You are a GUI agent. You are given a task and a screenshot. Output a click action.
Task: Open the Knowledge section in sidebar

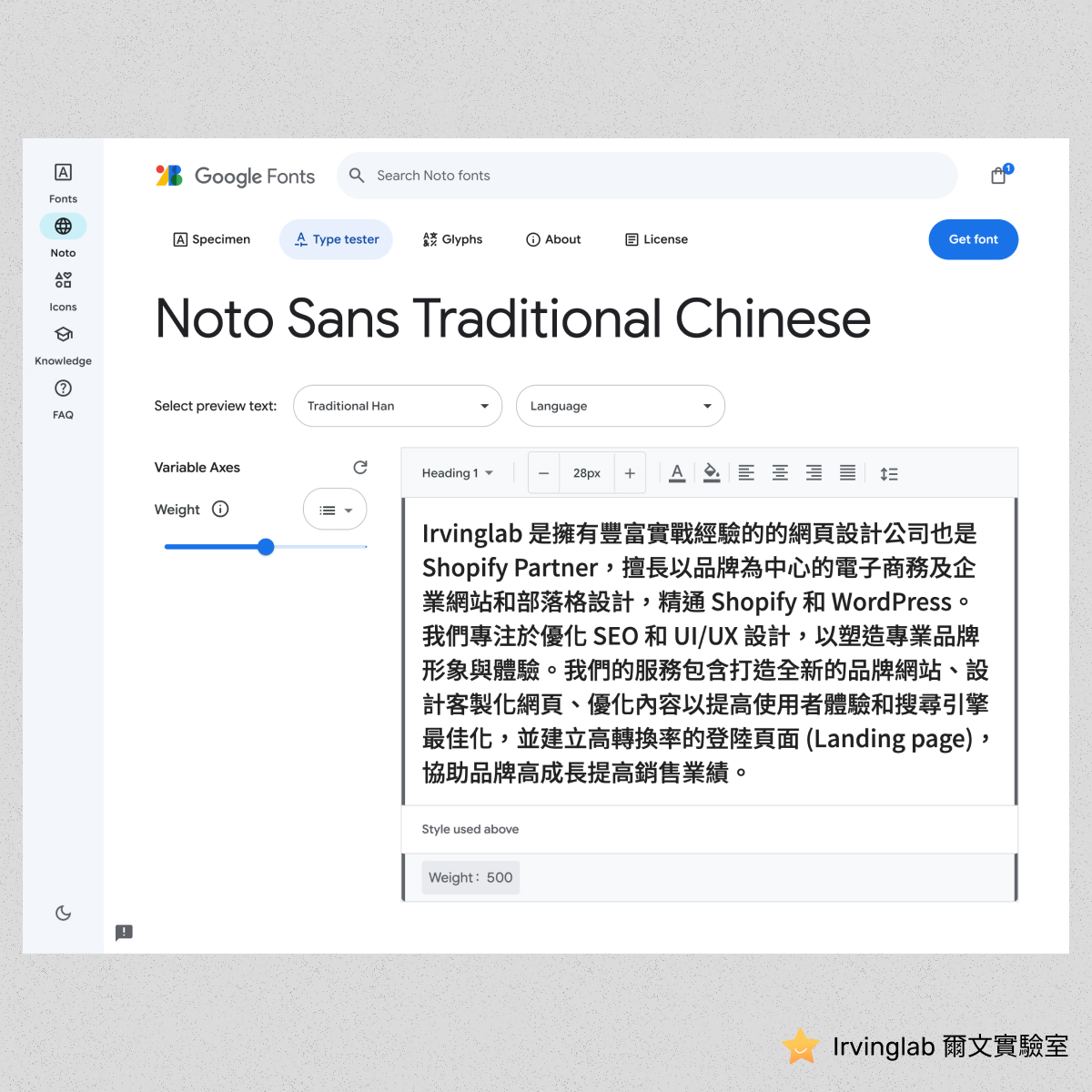(x=63, y=345)
